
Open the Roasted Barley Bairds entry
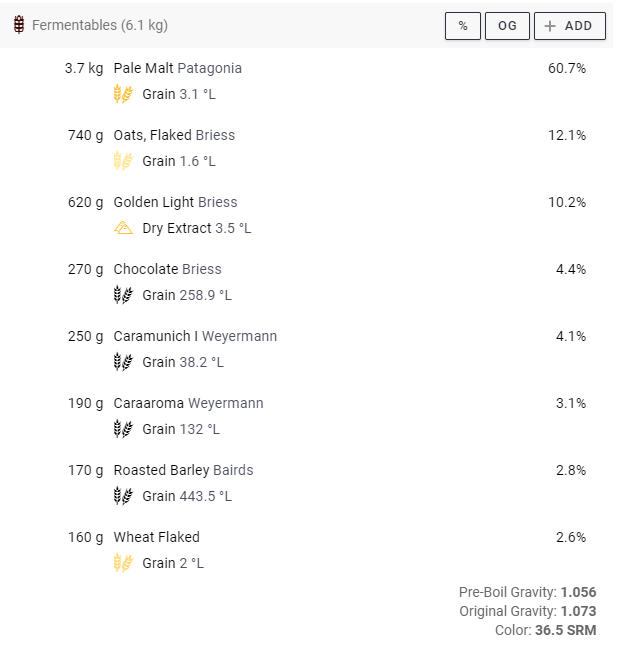[183, 470]
